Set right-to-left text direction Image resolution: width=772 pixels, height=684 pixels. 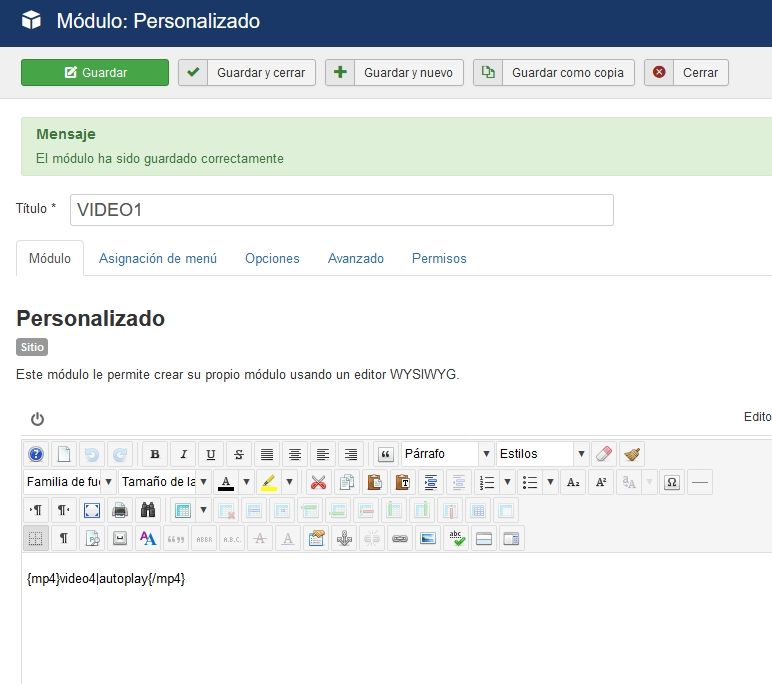64,510
